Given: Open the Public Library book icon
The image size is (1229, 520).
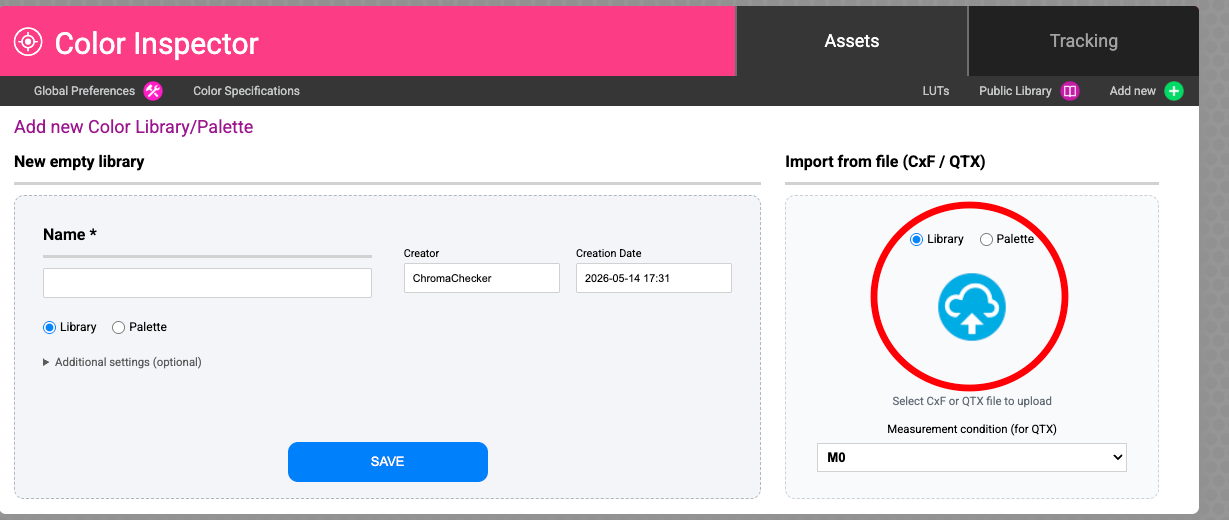Looking at the screenshot, I should click(1070, 91).
